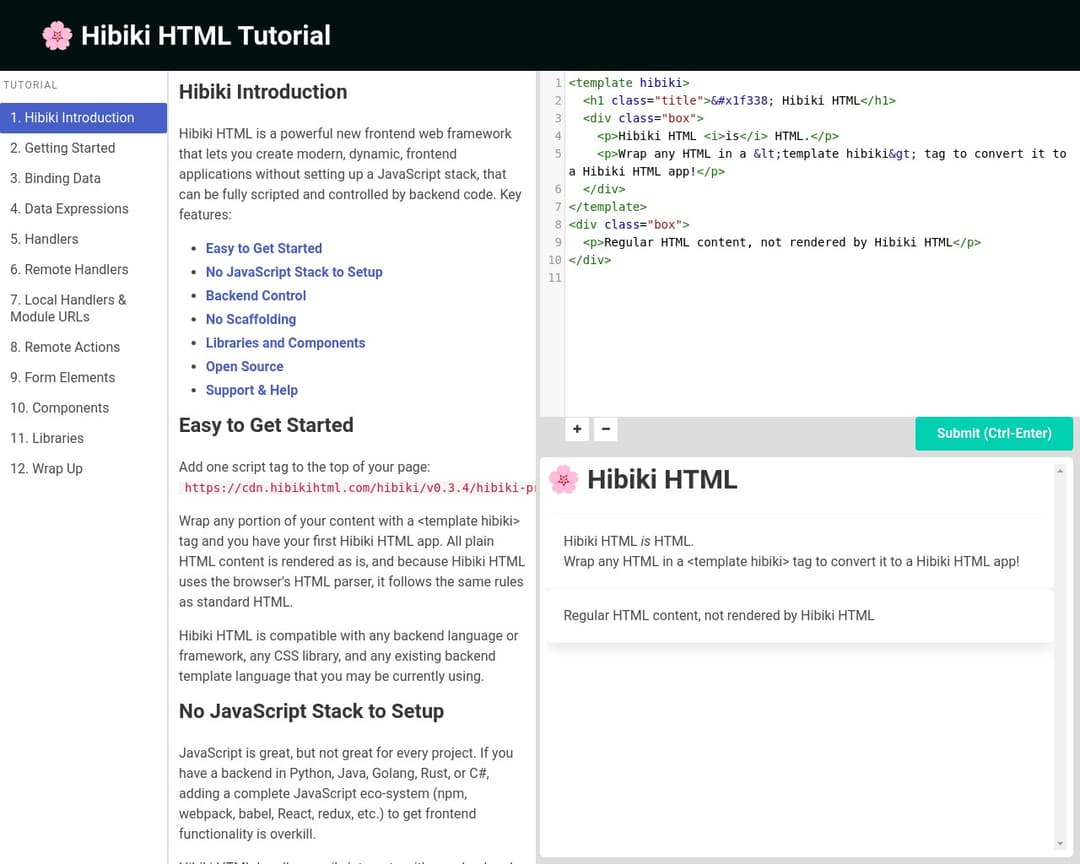Viewport: 1080px width, 864px height.
Task: Select 1. Hibiki Introduction in sidebar
Action: click(83, 118)
